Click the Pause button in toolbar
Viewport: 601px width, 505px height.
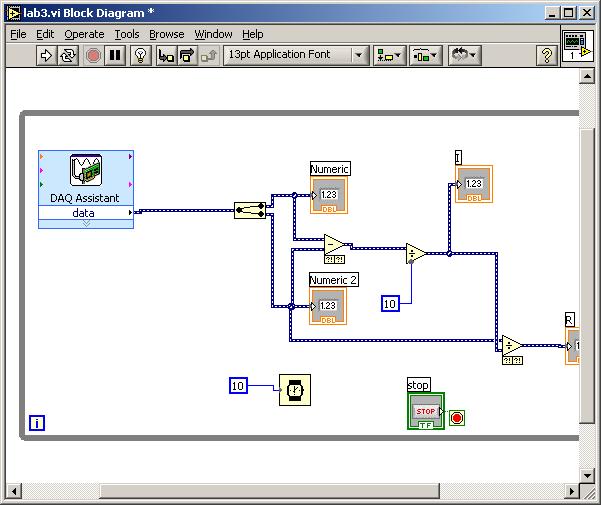[115, 56]
